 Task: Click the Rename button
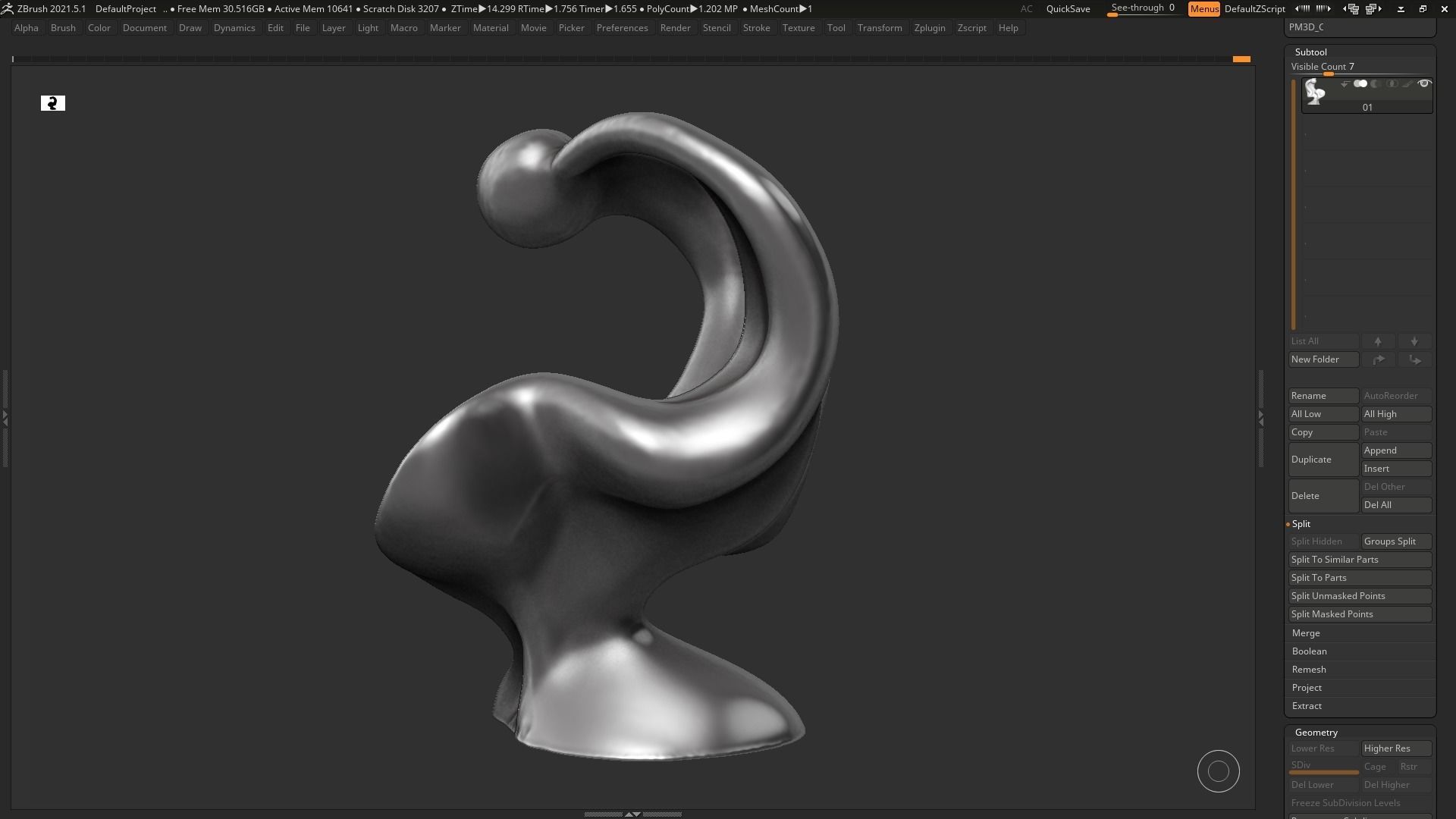(1323, 396)
